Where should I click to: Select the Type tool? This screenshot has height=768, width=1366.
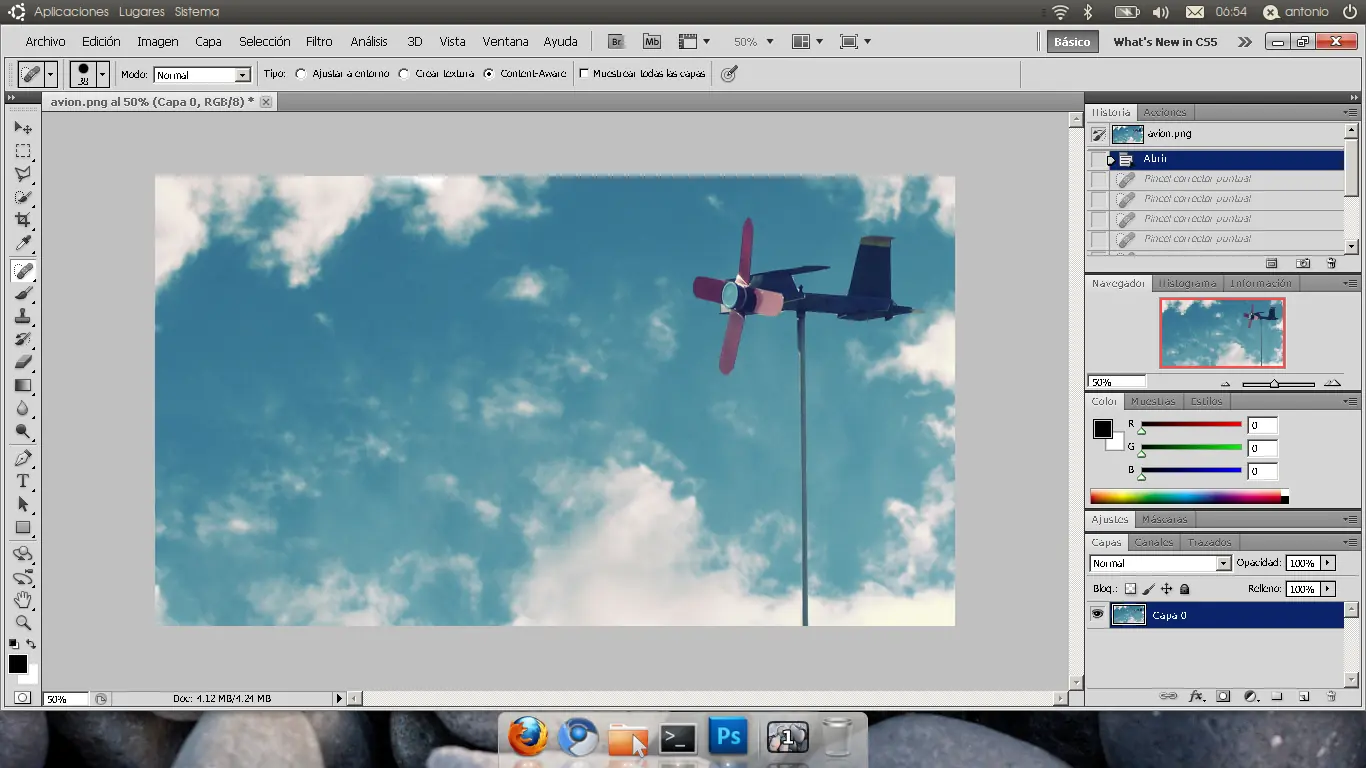(22, 481)
